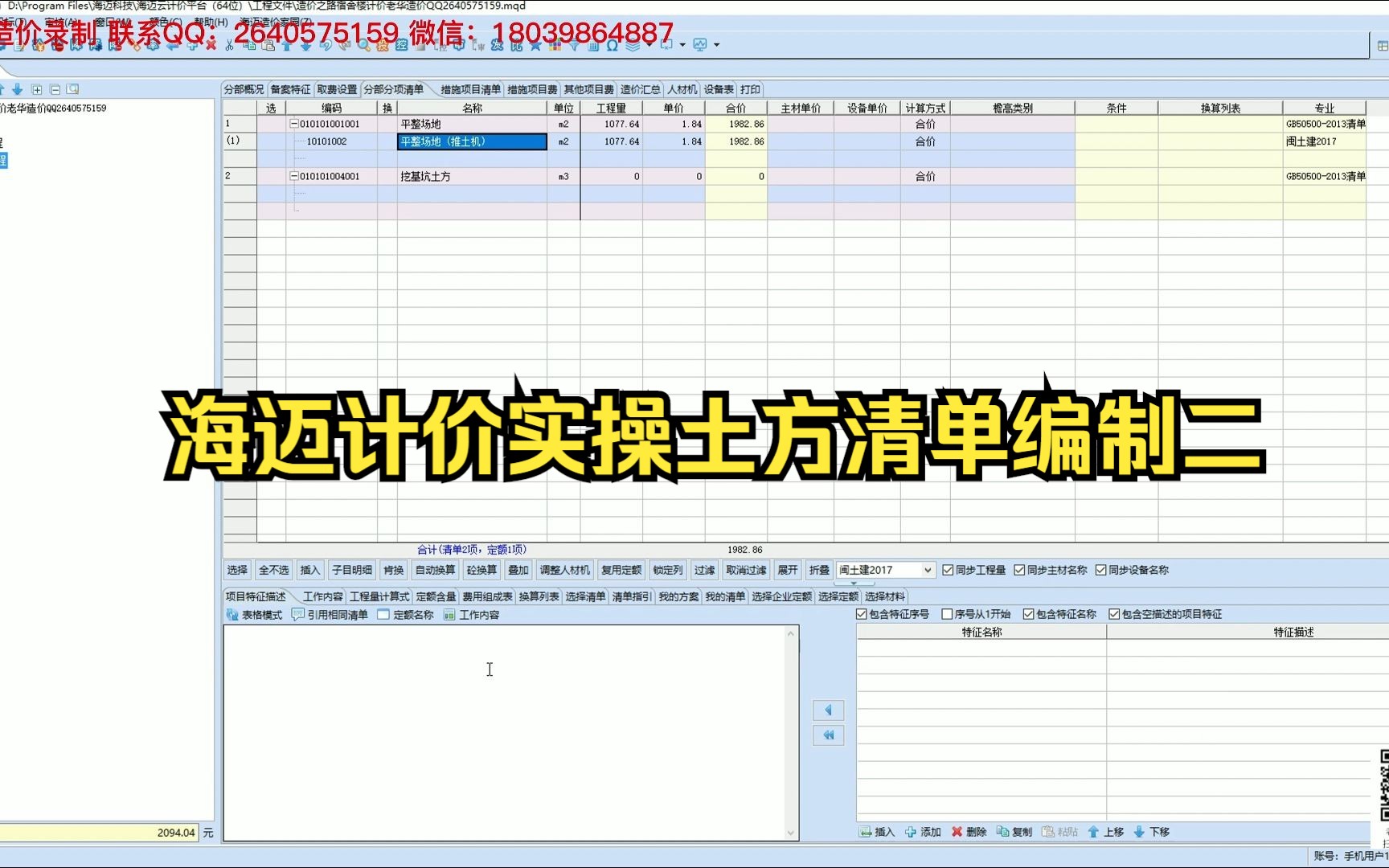Toggle the 同步设备名称 checkbox
1389x868 pixels.
[x=1100, y=570]
